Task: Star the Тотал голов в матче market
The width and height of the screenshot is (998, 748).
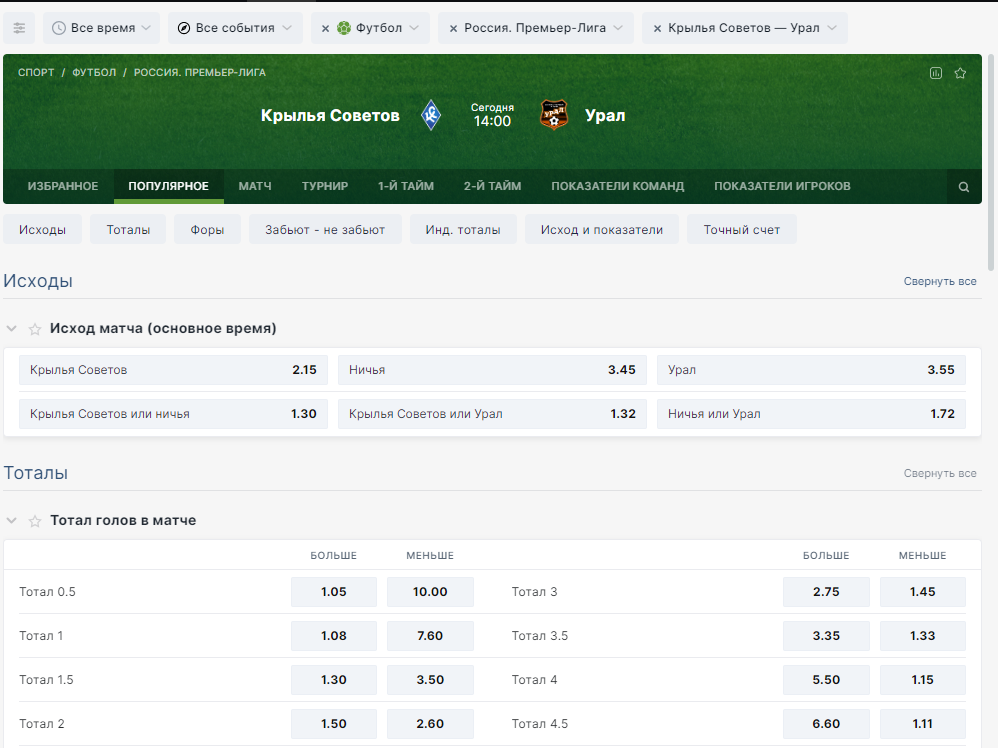Action: point(35,521)
